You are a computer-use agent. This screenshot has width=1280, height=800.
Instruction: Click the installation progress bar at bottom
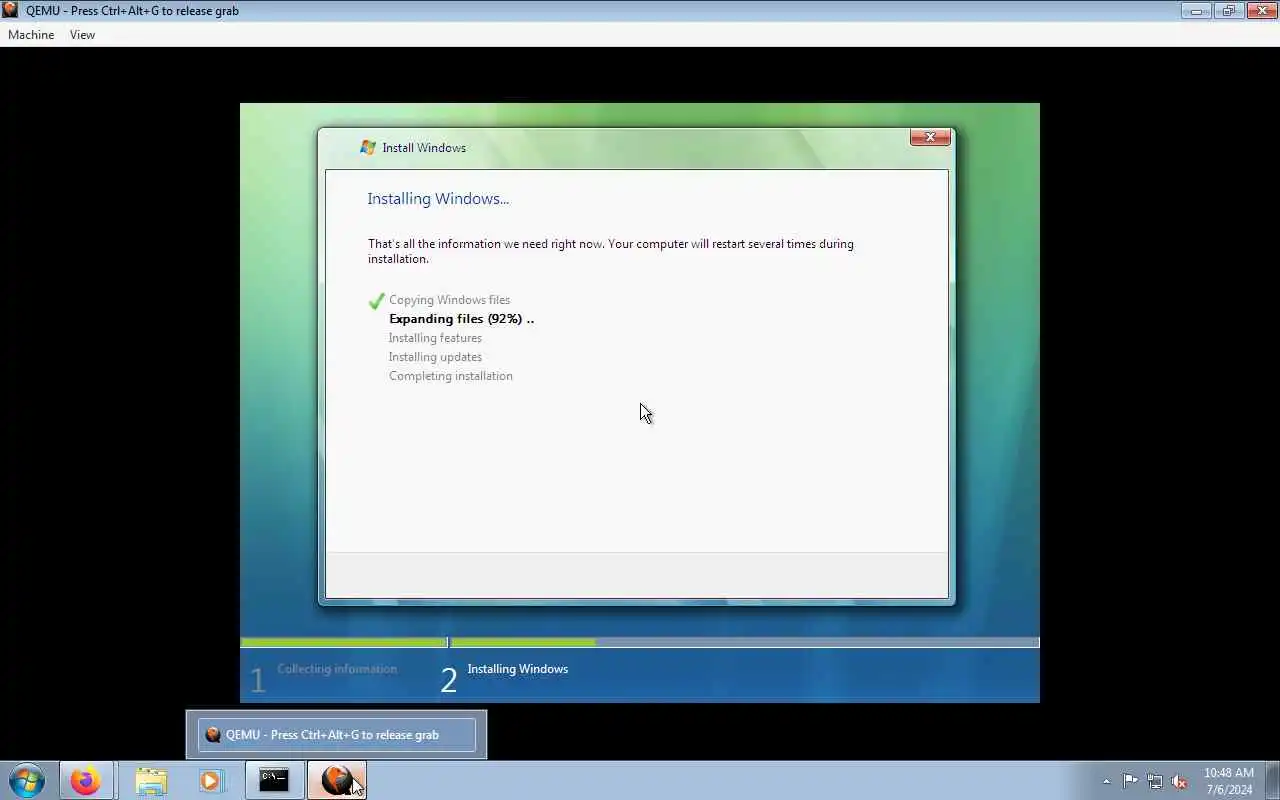[640, 642]
